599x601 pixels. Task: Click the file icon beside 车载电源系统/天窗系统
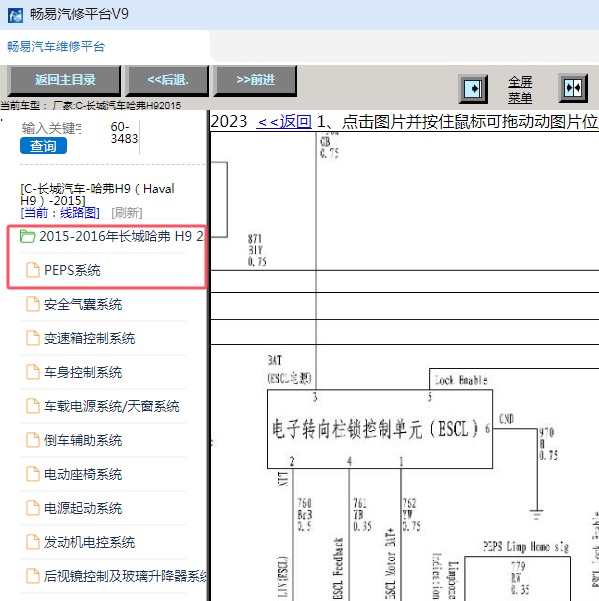tap(33, 406)
